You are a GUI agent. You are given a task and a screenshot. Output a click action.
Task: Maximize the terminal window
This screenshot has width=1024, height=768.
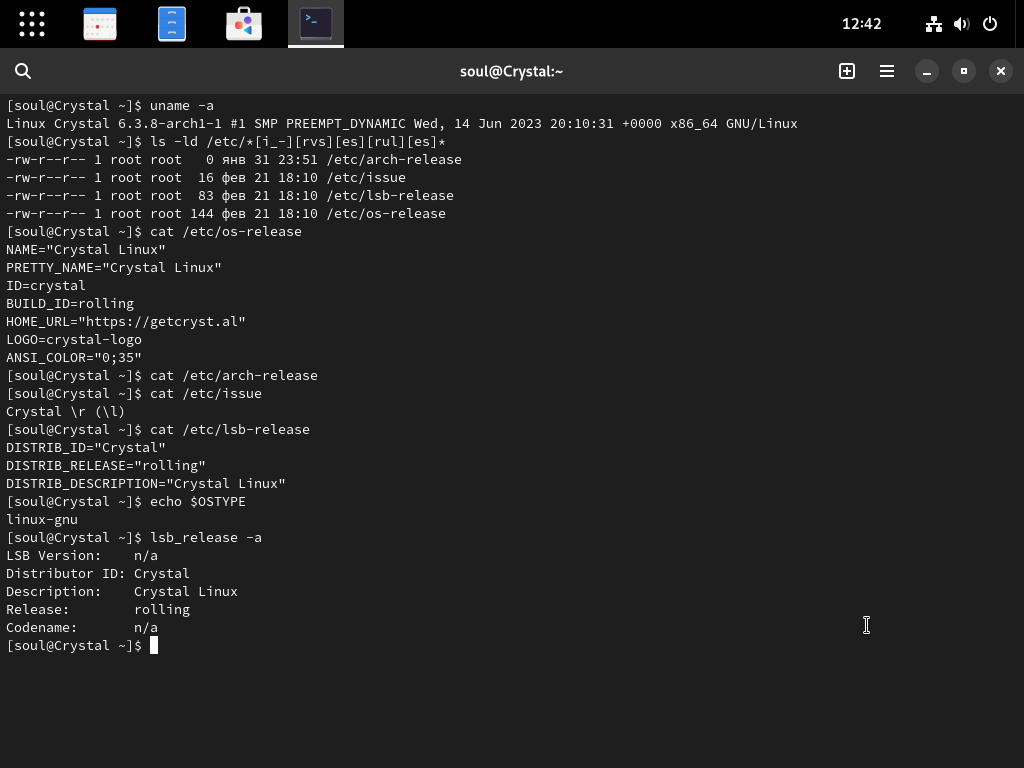(x=964, y=71)
